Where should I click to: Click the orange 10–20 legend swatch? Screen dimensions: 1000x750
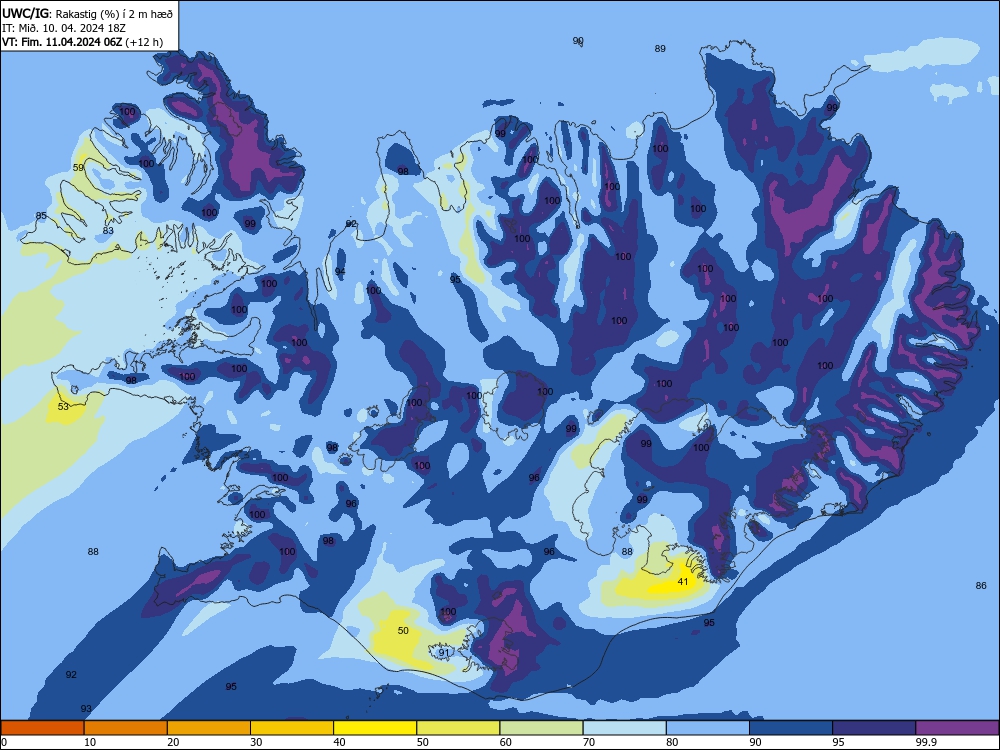click(126, 728)
